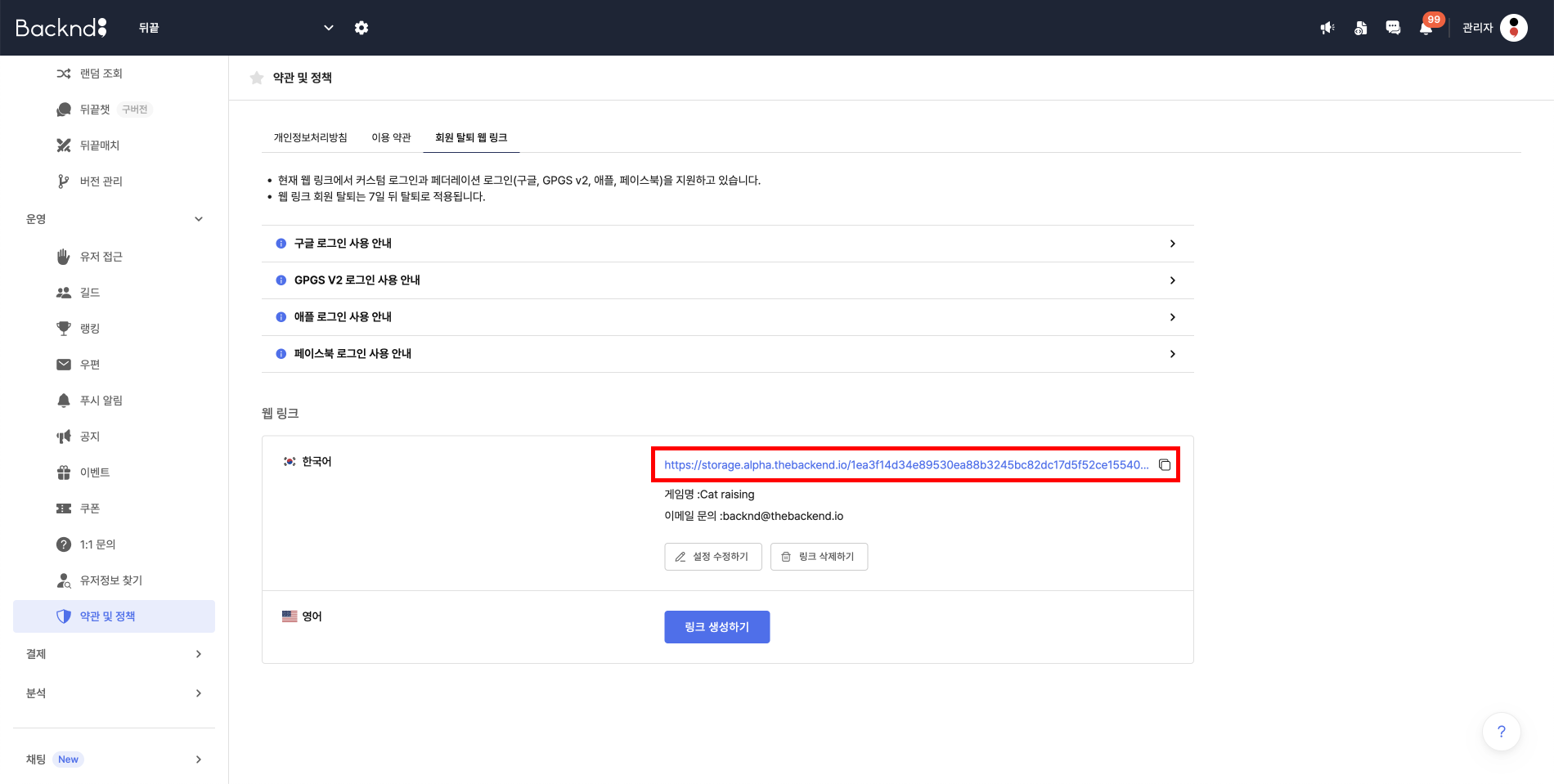Star the 약관 및 정책 page
Viewport: 1554px width, 784px height.
(x=257, y=78)
